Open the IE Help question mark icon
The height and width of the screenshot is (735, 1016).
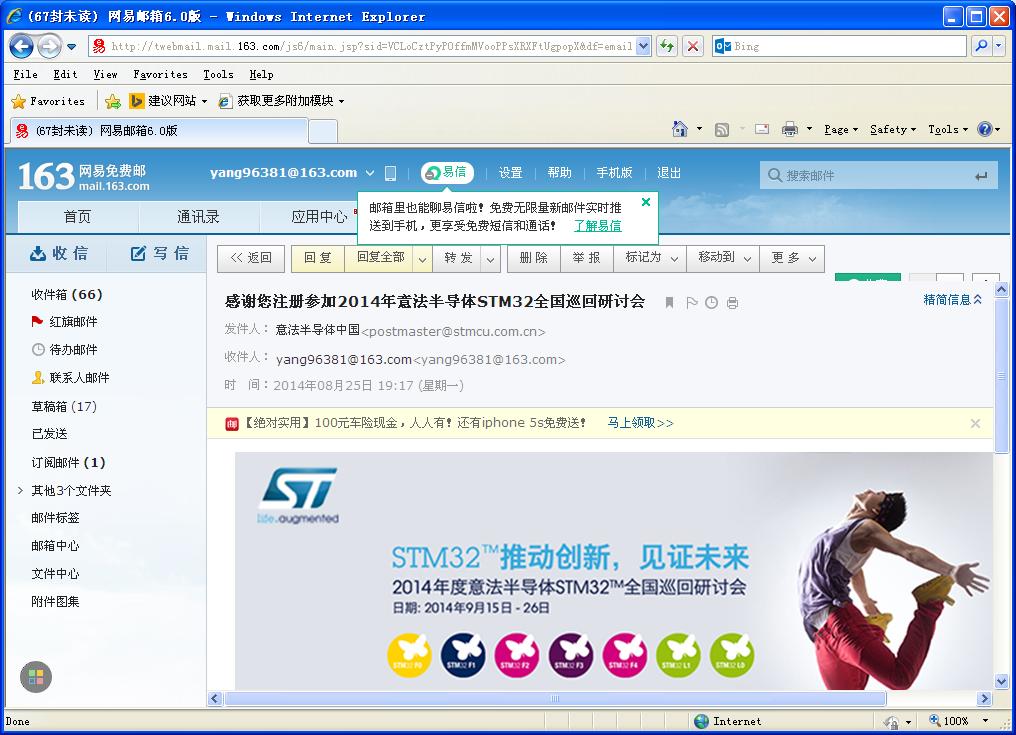click(984, 129)
